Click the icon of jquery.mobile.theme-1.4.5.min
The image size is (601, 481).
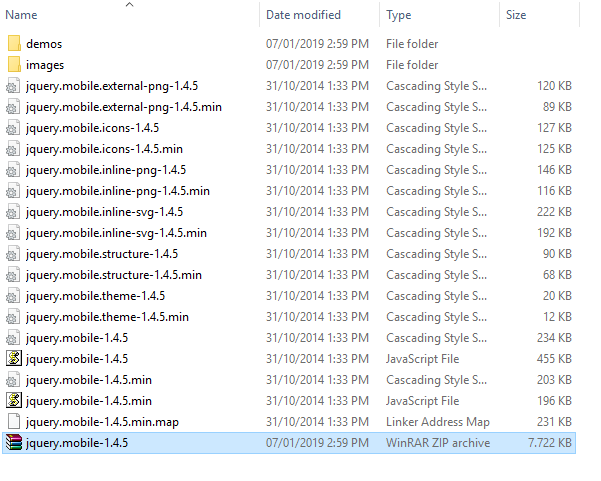click(13, 317)
